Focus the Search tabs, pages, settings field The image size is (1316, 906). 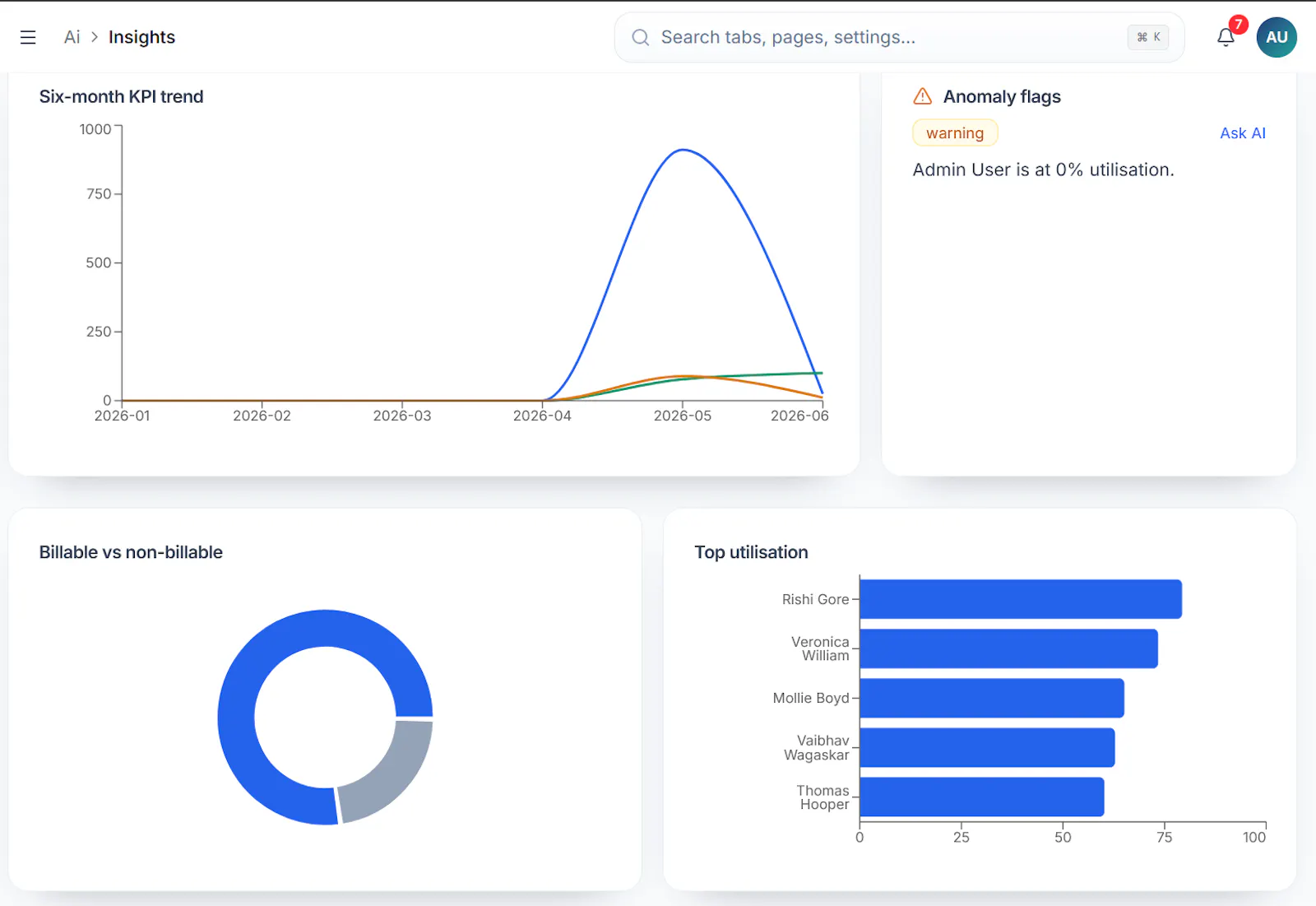point(899,37)
